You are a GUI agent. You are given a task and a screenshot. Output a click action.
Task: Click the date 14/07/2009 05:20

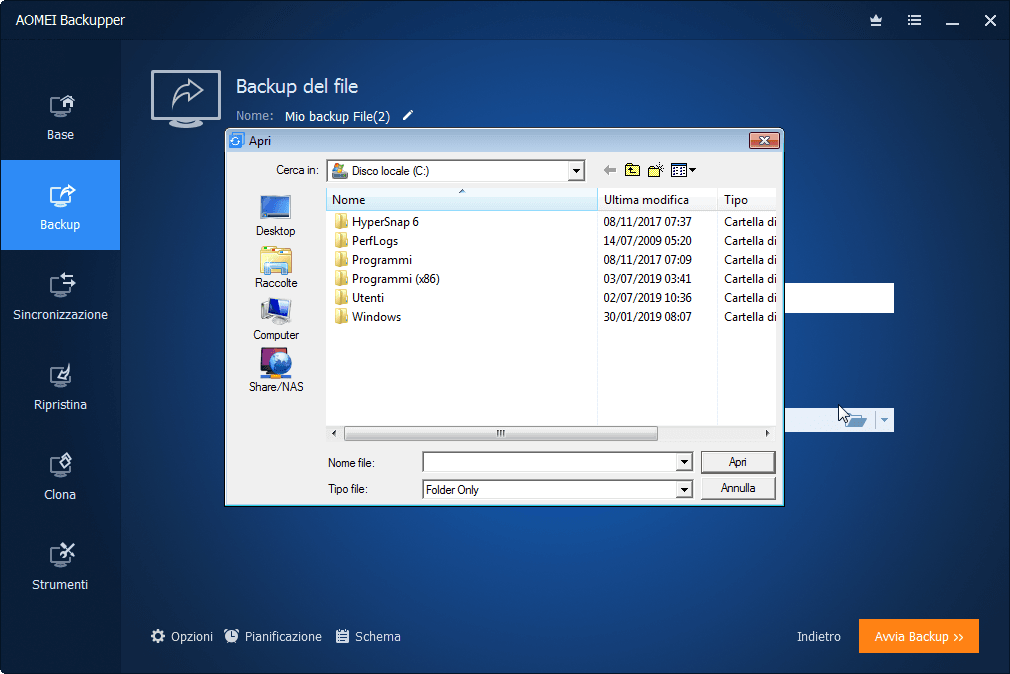coord(647,241)
